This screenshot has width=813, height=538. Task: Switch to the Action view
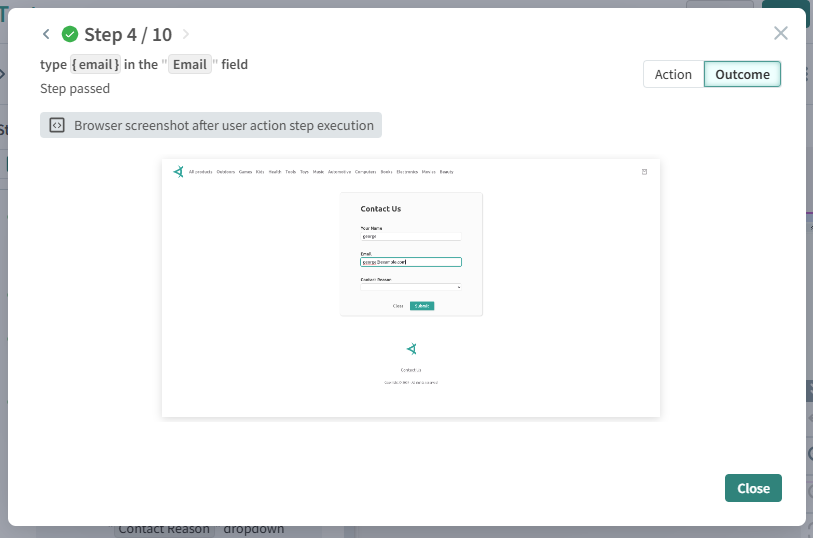[673, 74]
